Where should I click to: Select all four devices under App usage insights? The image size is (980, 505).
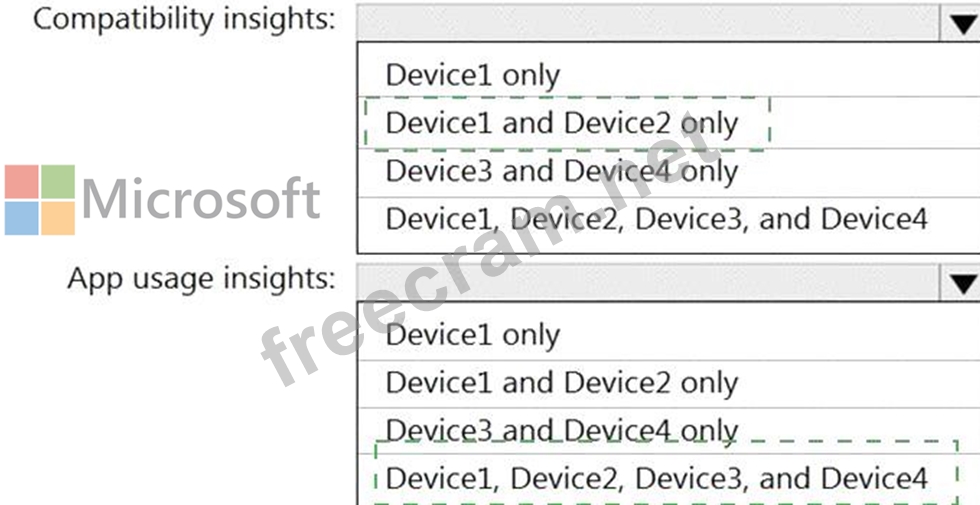tap(668, 479)
